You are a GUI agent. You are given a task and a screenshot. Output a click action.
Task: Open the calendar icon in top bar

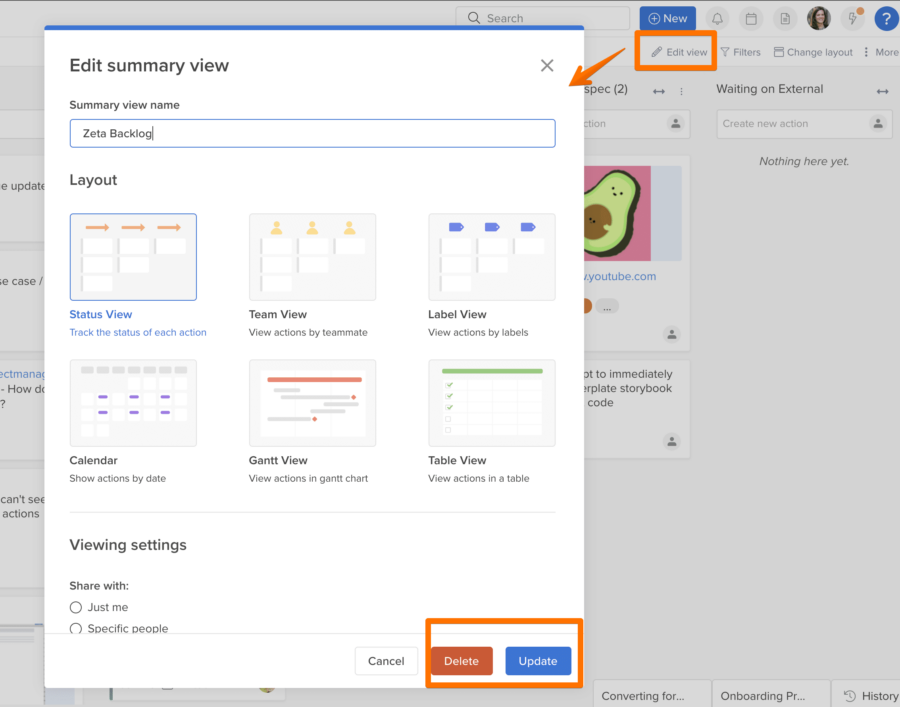751,18
